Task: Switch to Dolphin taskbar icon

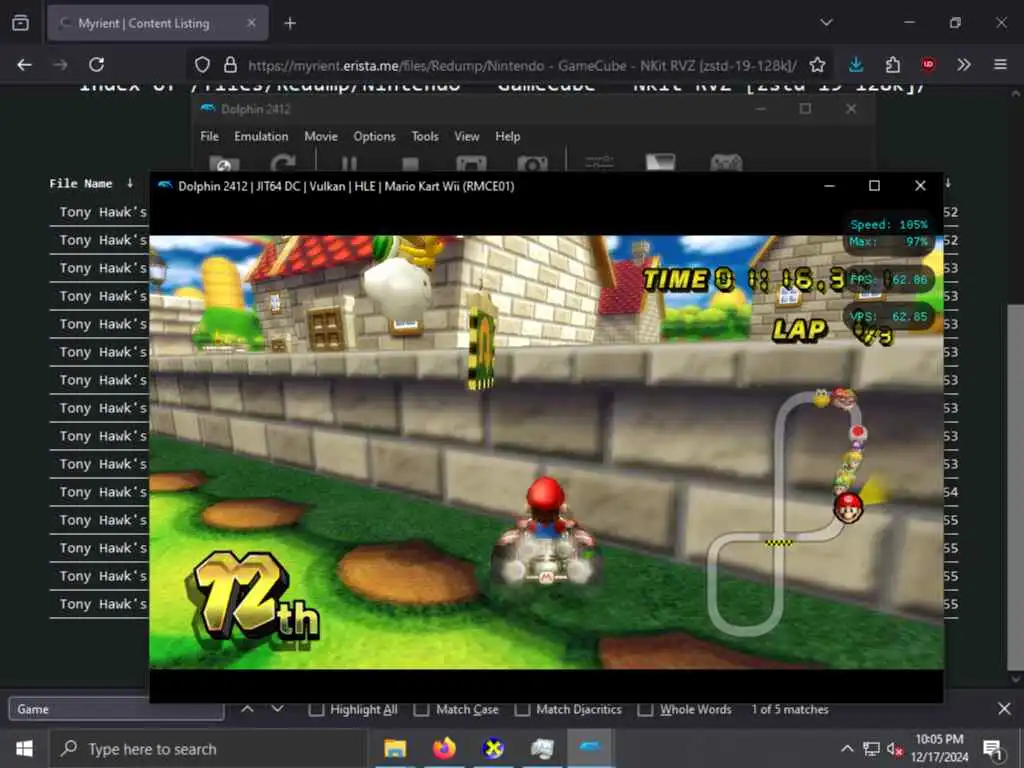Action: (x=590, y=748)
